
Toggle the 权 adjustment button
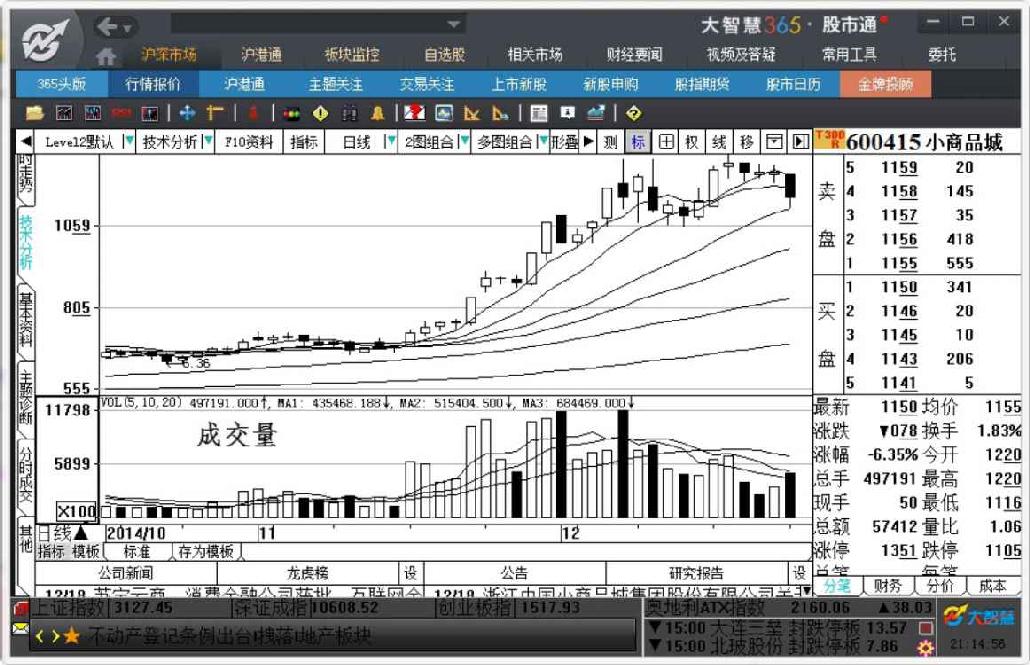coord(692,142)
